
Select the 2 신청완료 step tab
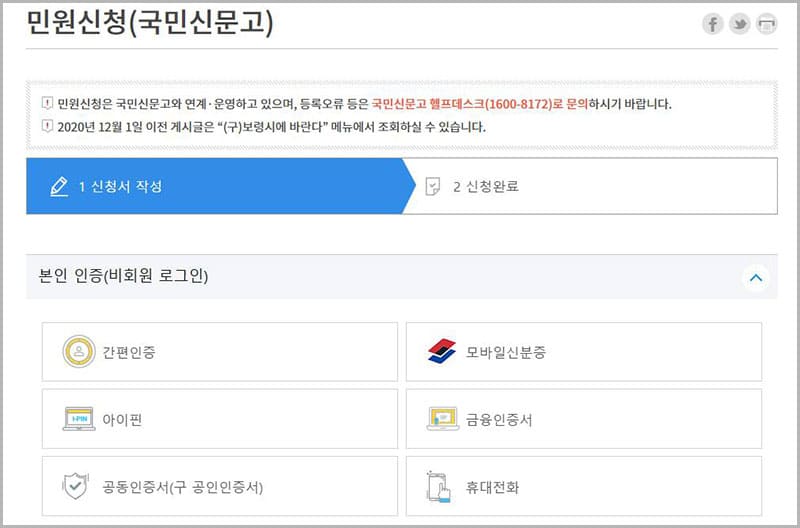590,186
